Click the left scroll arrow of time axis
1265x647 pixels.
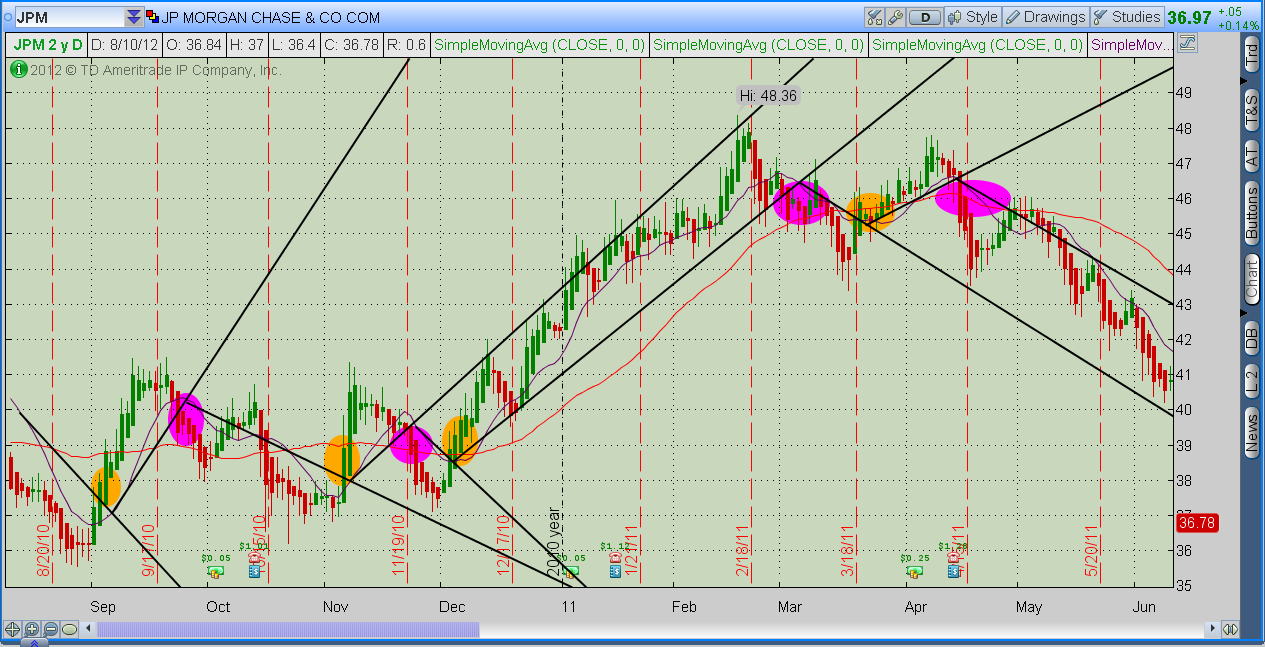[90, 629]
